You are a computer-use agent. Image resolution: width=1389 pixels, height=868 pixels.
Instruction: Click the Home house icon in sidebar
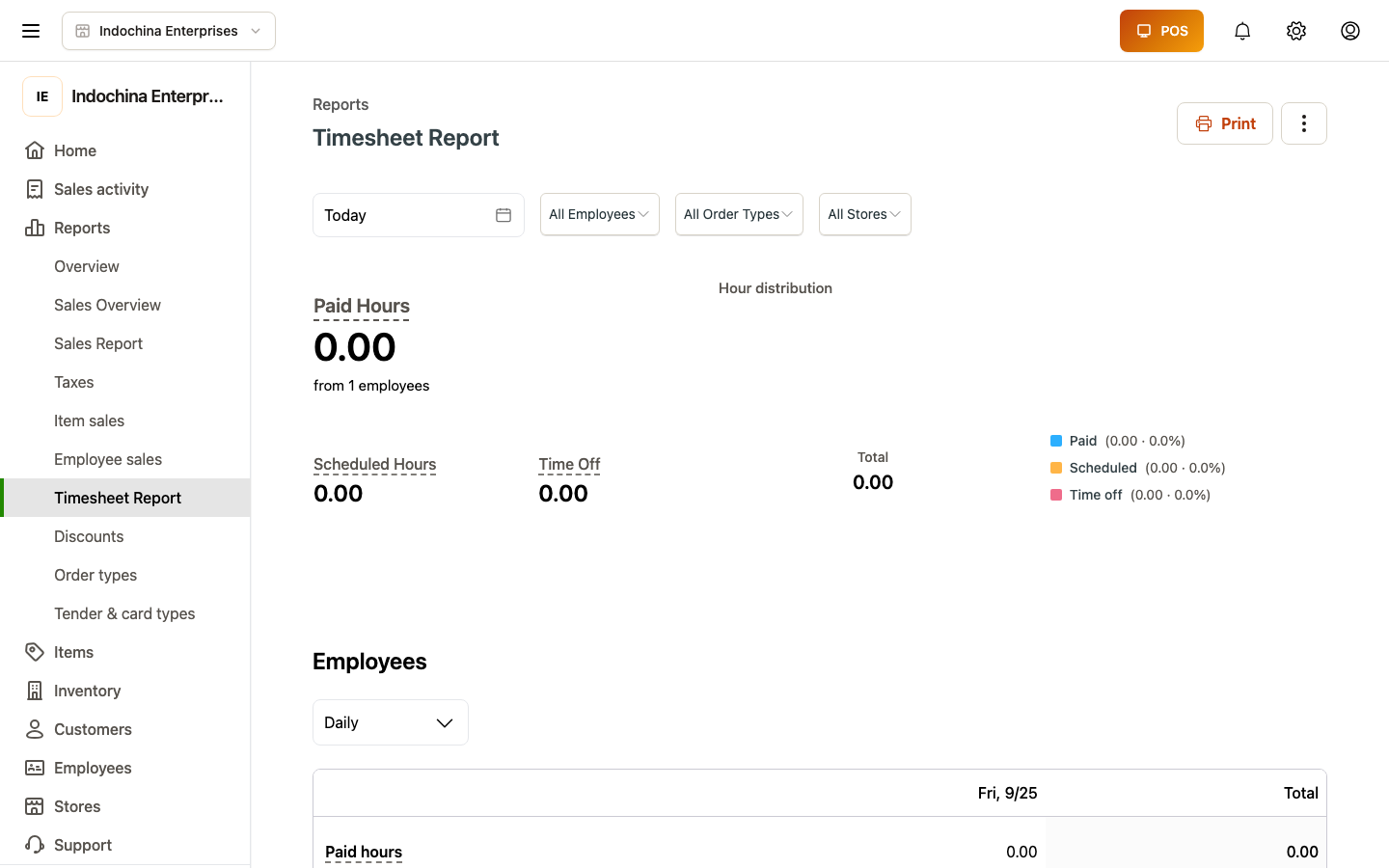[35, 150]
